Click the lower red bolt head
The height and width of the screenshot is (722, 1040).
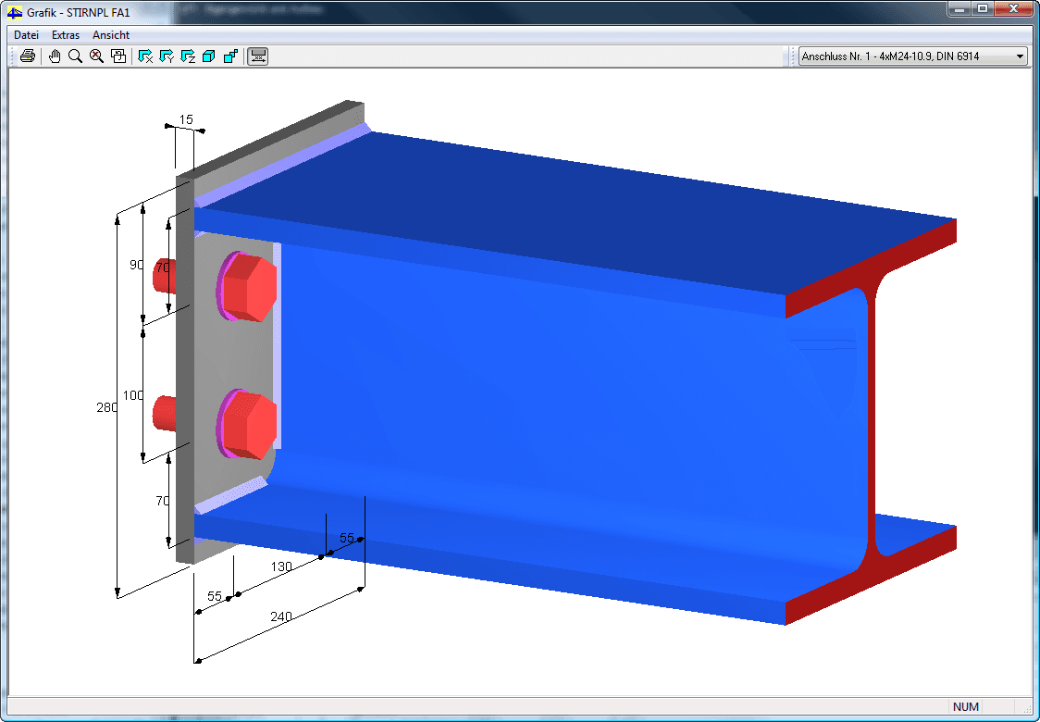pyautogui.click(x=247, y=424)
